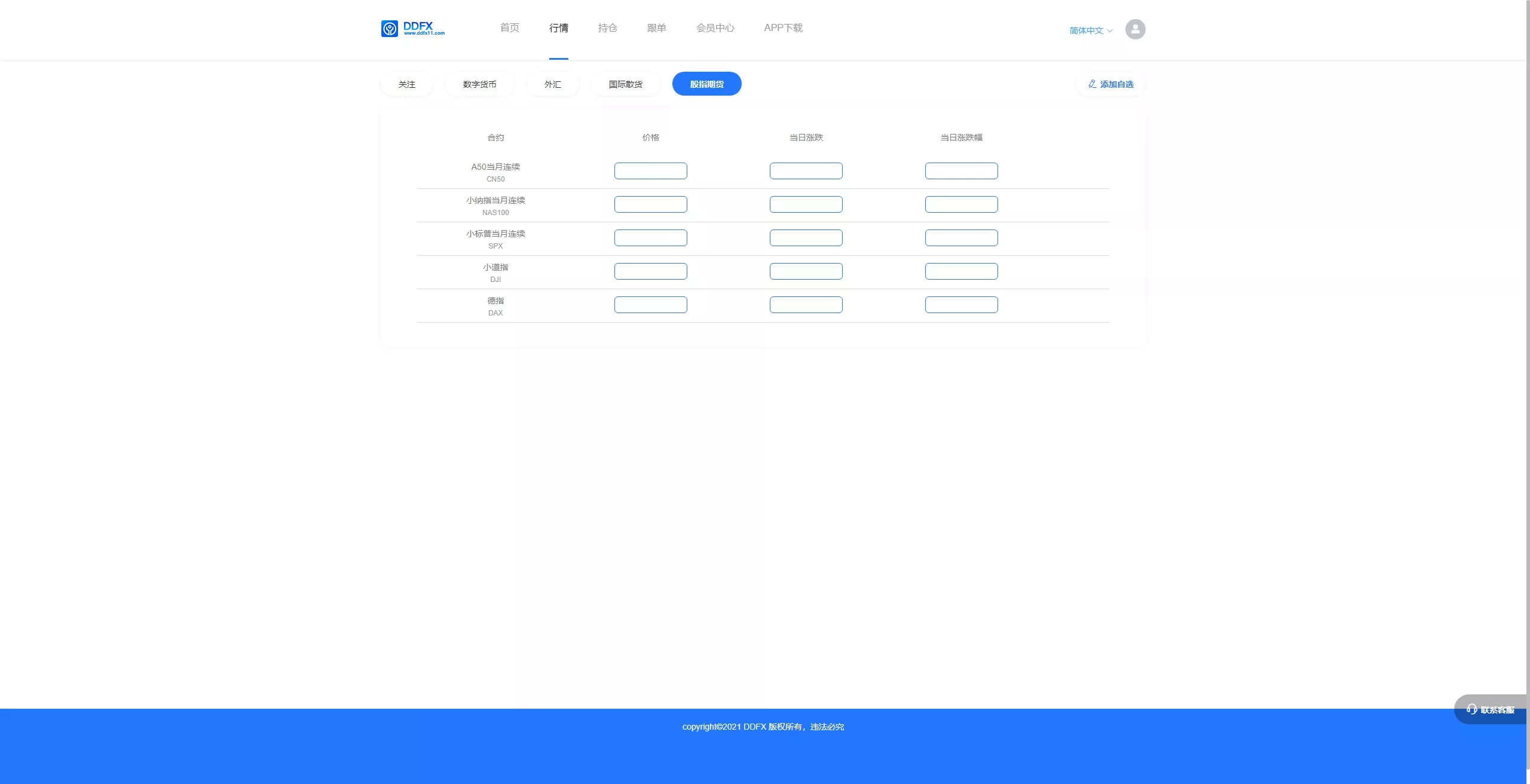Screen dimensions: 1530x784
Task: Switch to the 关注 category tab
Action: click(x=406, y=84)
